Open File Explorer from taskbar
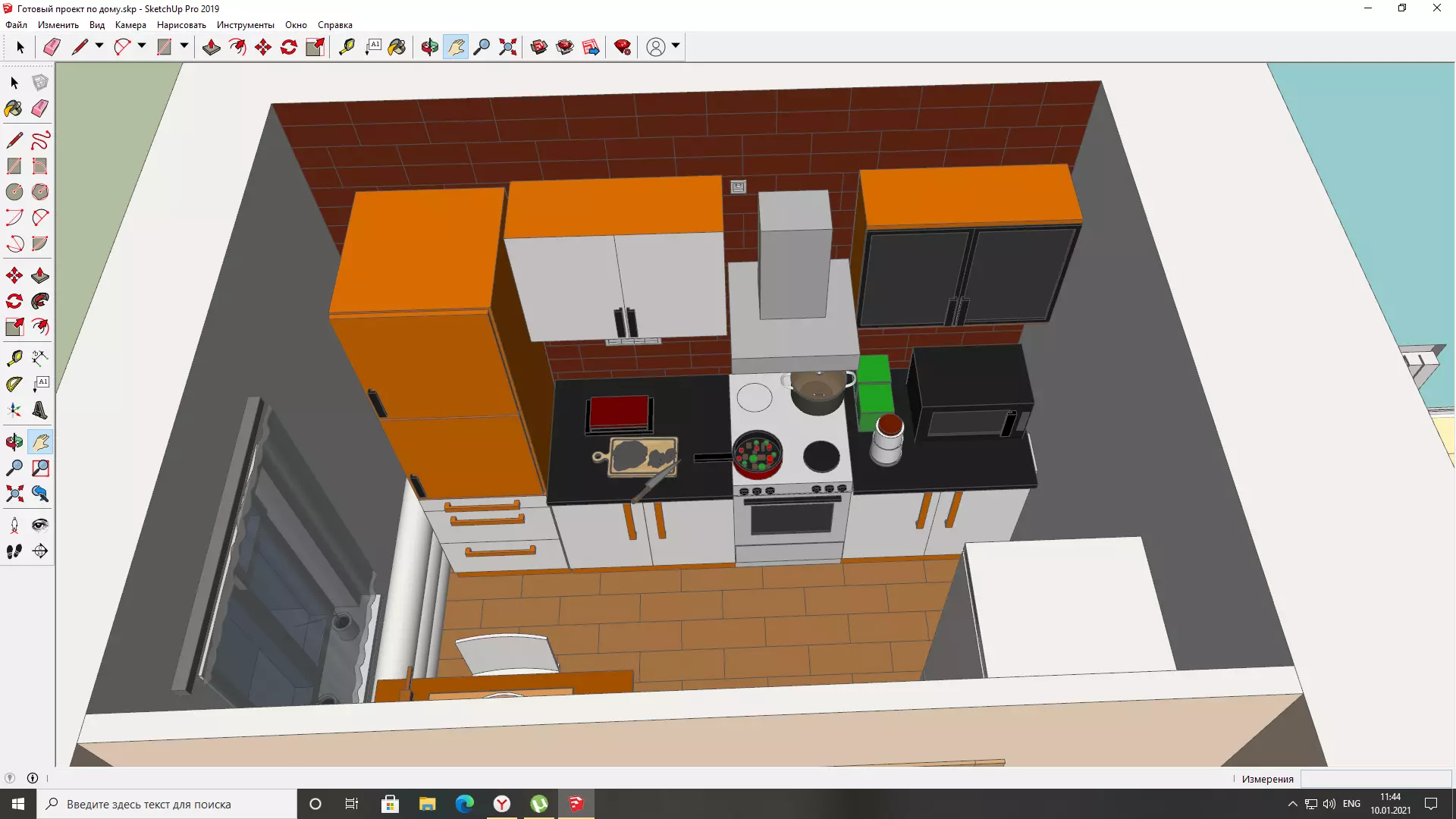This screenshot has width=1456, height=819. click(x=427, y=804)
